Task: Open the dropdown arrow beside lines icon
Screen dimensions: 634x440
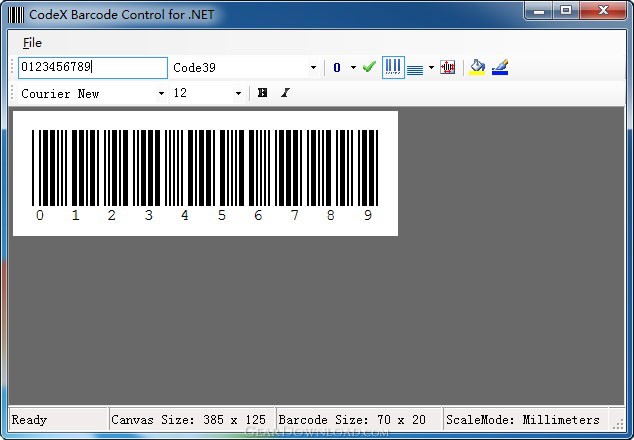Action: (431, 68)
